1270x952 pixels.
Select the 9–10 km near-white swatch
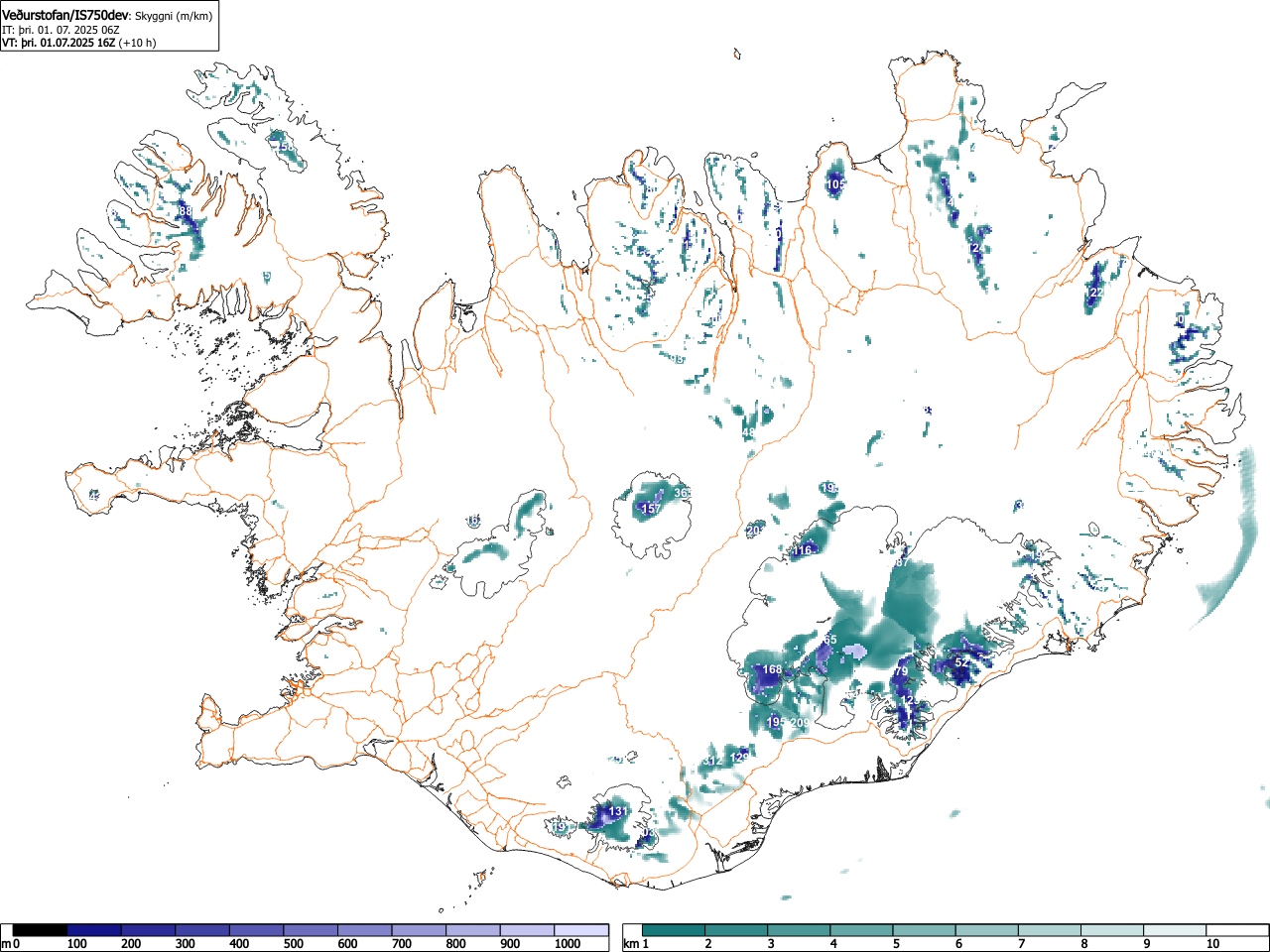[x=1174, y=930]
